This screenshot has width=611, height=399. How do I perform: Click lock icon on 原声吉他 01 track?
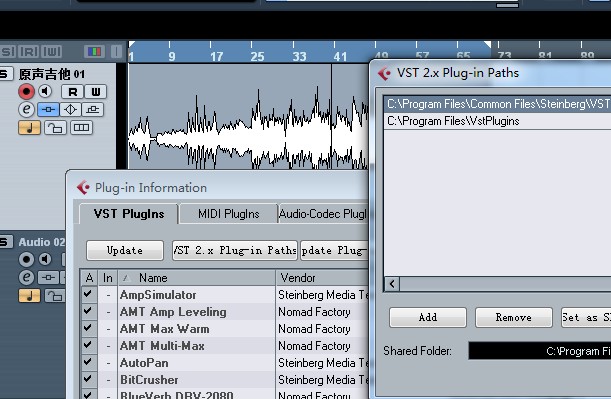(55, 128)
